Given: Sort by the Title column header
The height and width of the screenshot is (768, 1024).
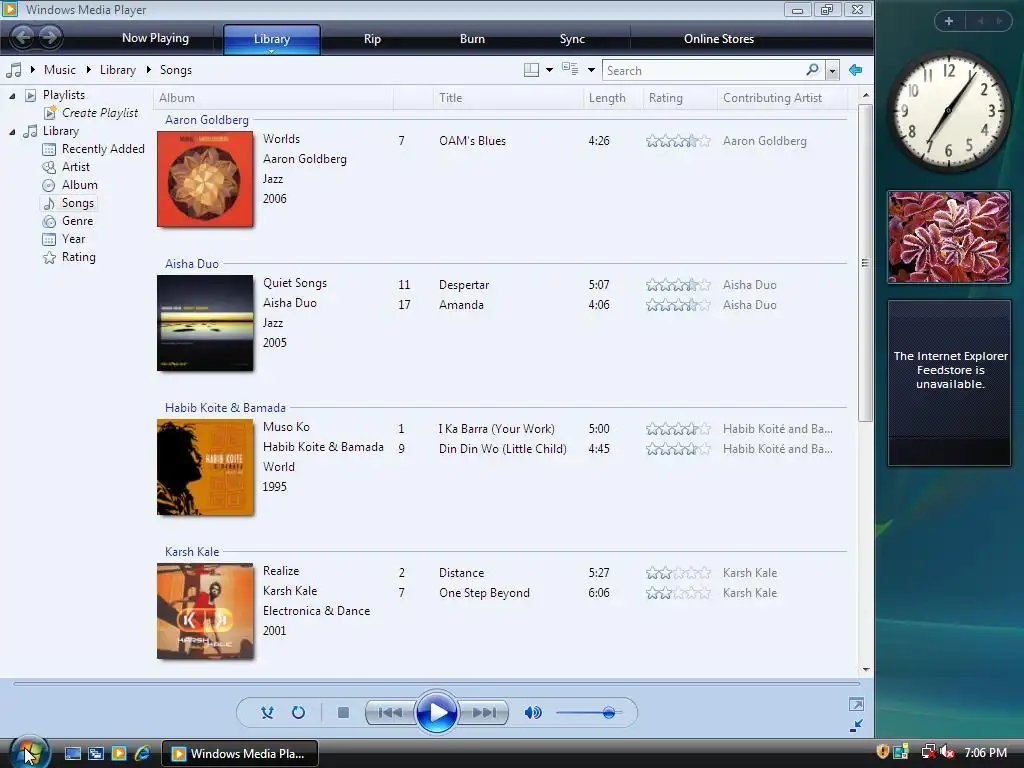Looking at the screenshot, I should click(x=507, y=98).
